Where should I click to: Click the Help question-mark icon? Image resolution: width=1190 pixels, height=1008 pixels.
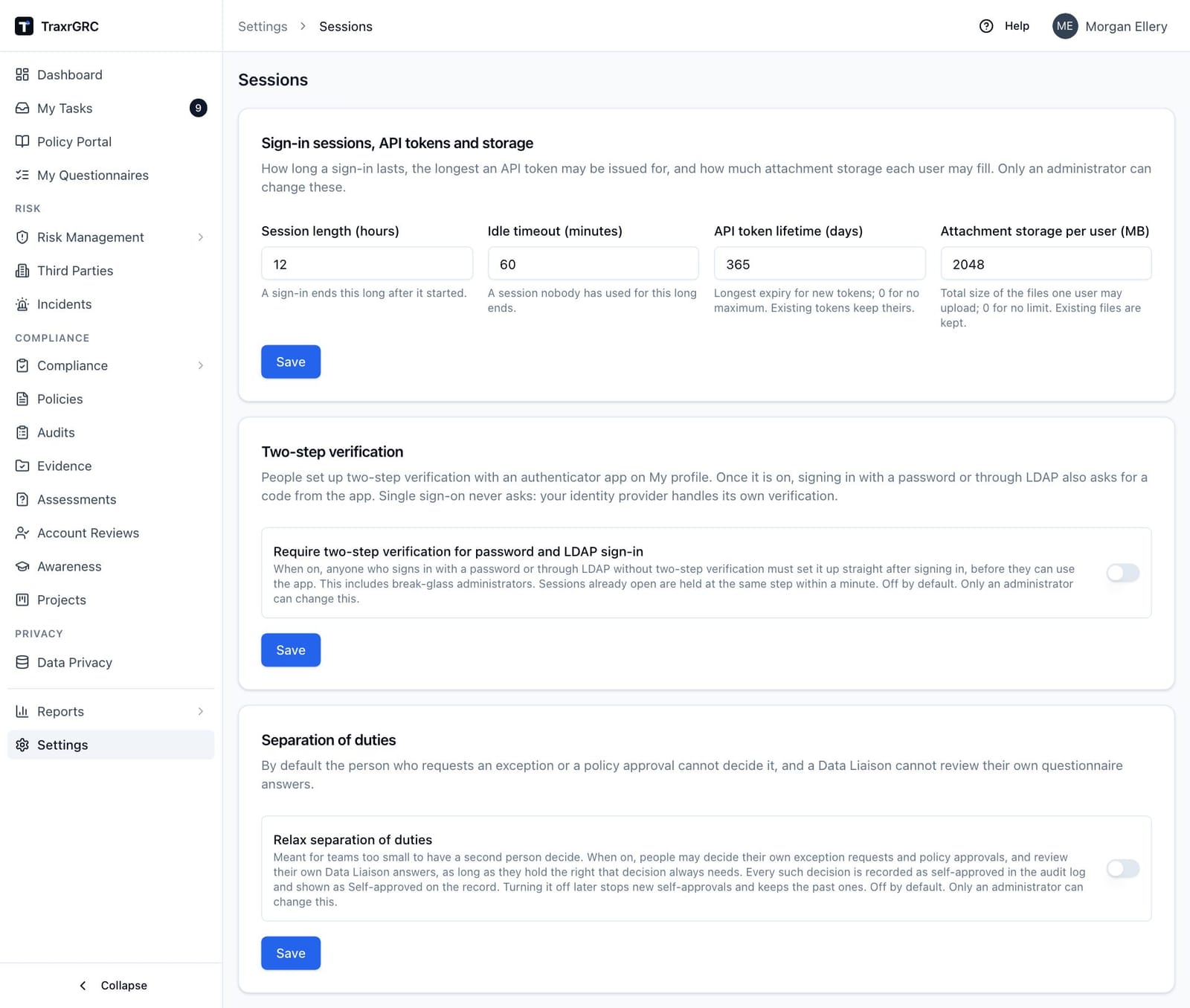tap(986, 26)
